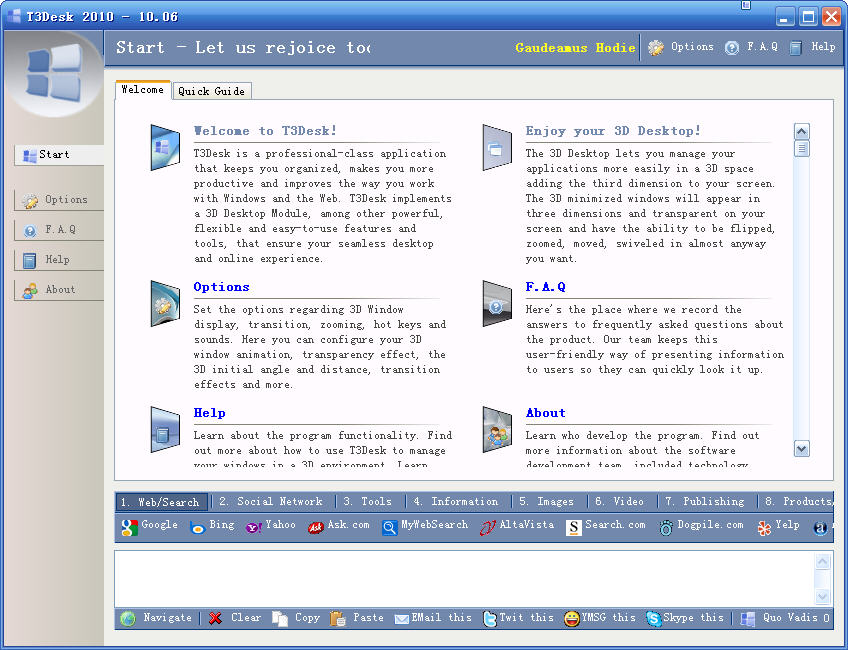Click the Quo Vadis button

(785, 618)
